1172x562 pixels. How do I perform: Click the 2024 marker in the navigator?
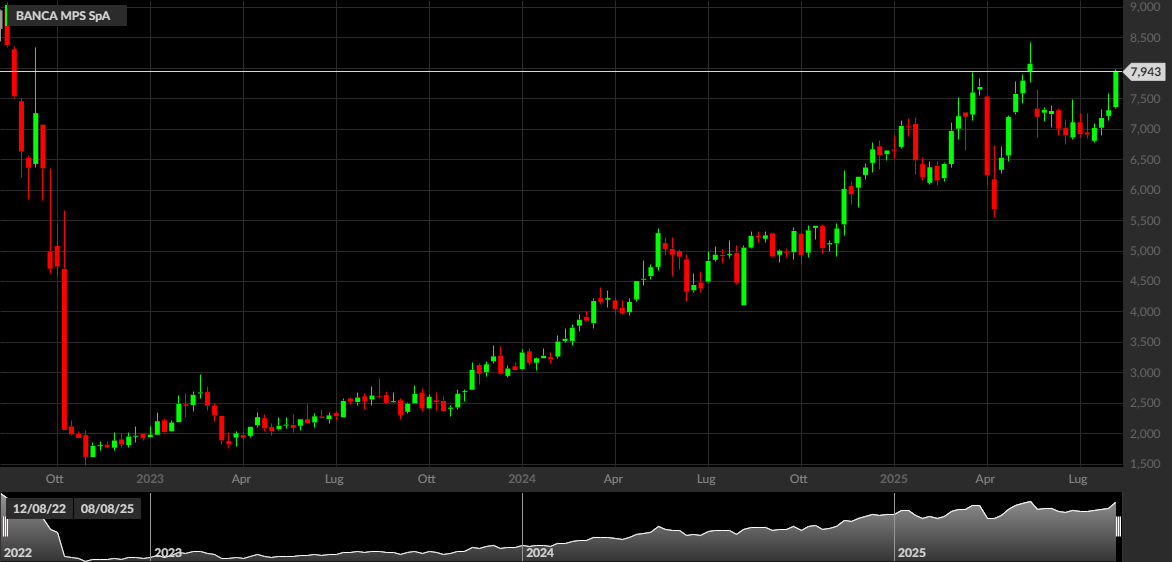point(540,553)
